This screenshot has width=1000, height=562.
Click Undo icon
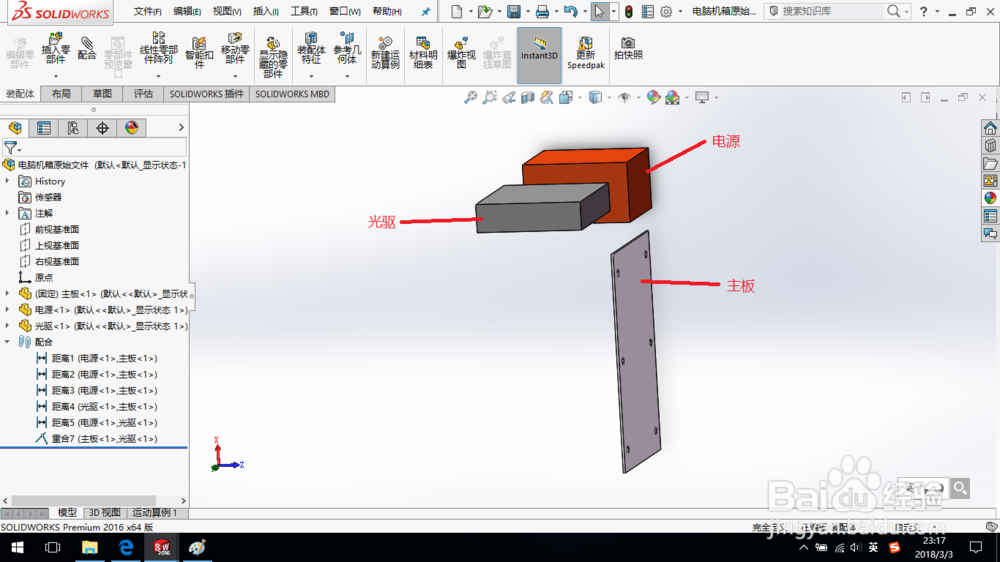pos(570,11)
